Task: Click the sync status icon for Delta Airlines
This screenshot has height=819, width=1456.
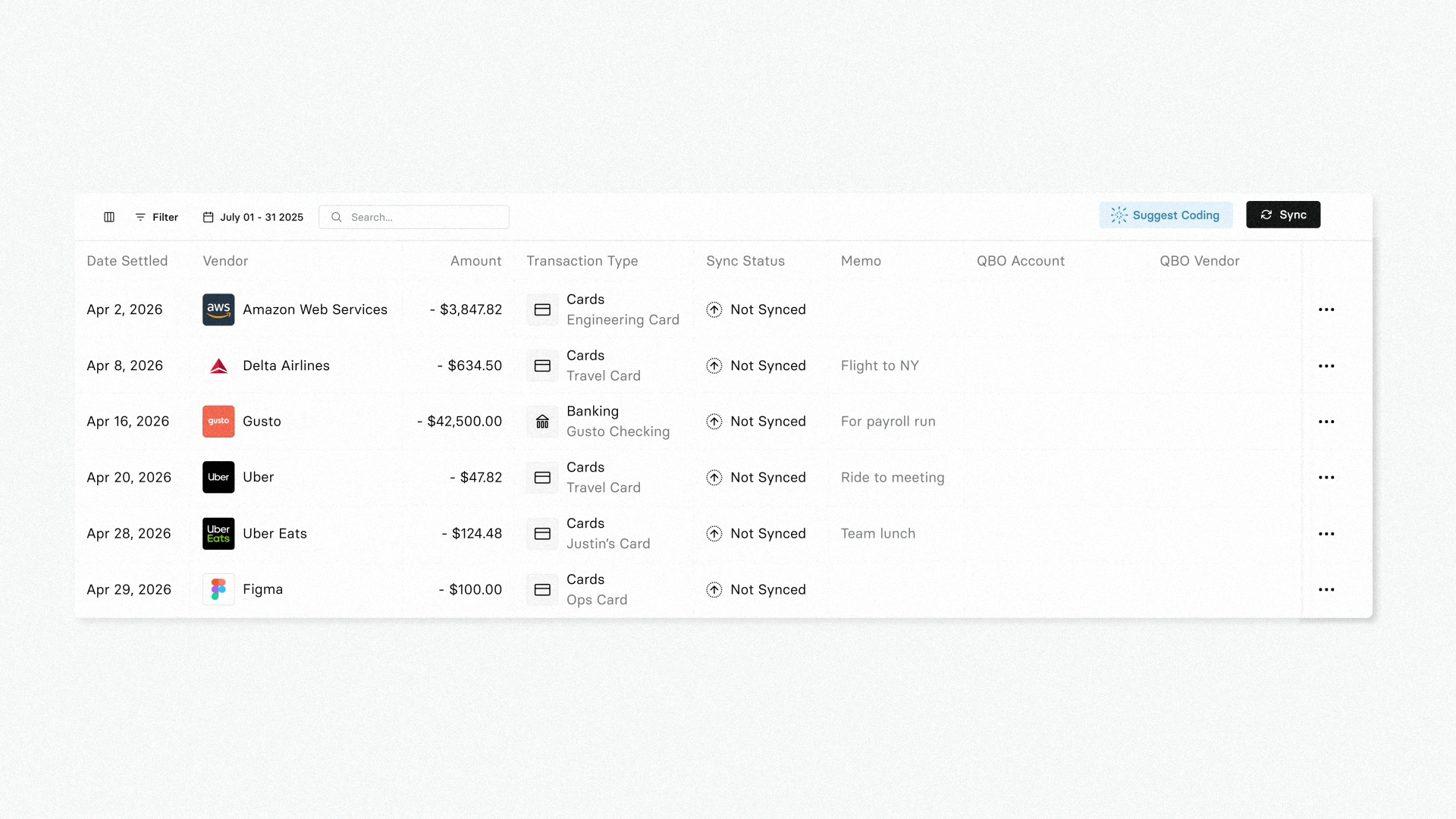Action: tap(714, 366)
